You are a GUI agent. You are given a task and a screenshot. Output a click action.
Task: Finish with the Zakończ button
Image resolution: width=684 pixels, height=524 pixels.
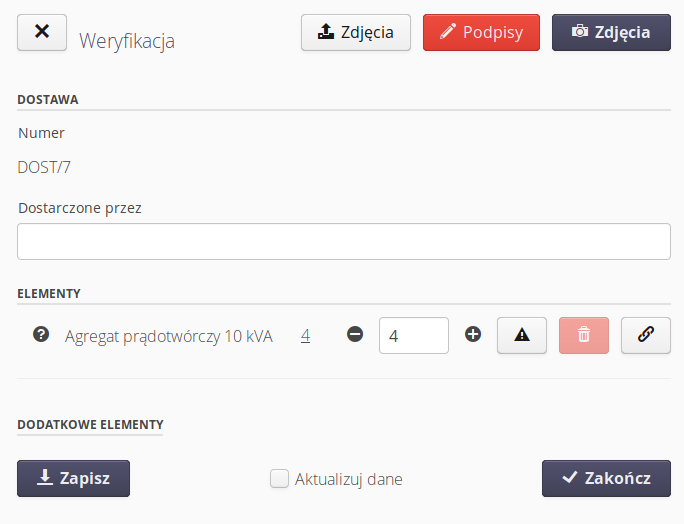click(606, 478)
